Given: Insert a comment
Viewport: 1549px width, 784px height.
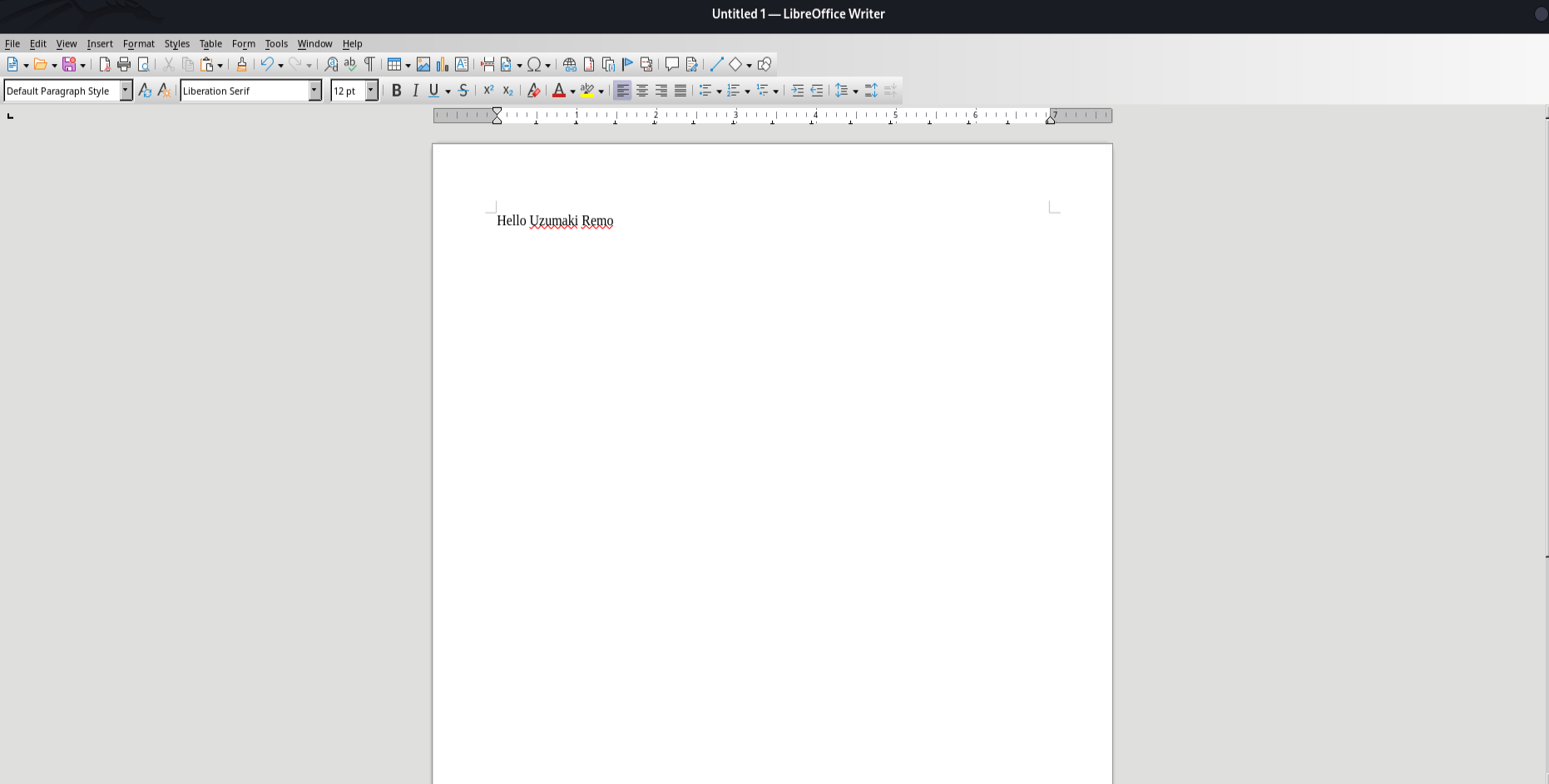Looking at the screenshot, I should (671, 64).
